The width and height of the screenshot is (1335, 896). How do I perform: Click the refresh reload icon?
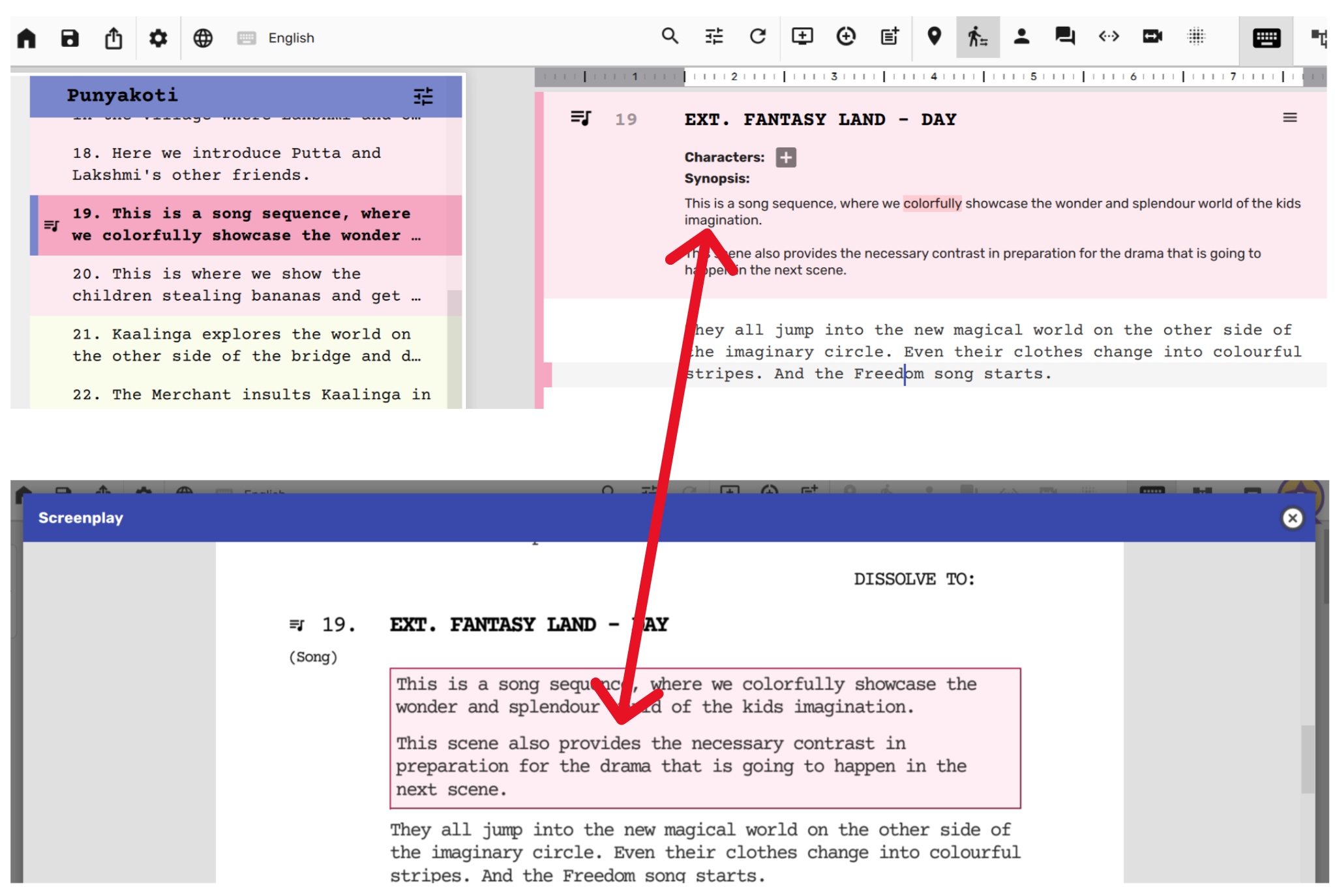tap(758, 36)
